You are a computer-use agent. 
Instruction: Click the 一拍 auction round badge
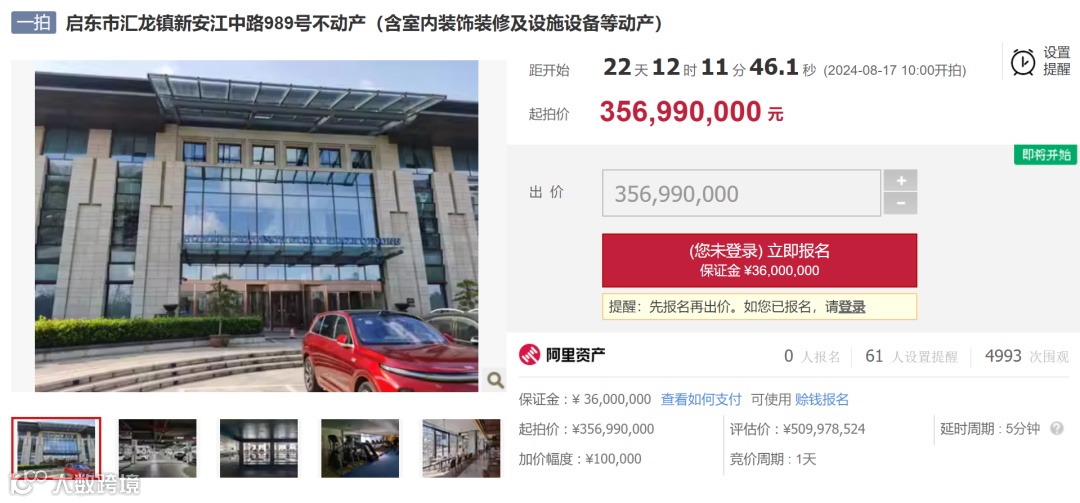[34, 23]
